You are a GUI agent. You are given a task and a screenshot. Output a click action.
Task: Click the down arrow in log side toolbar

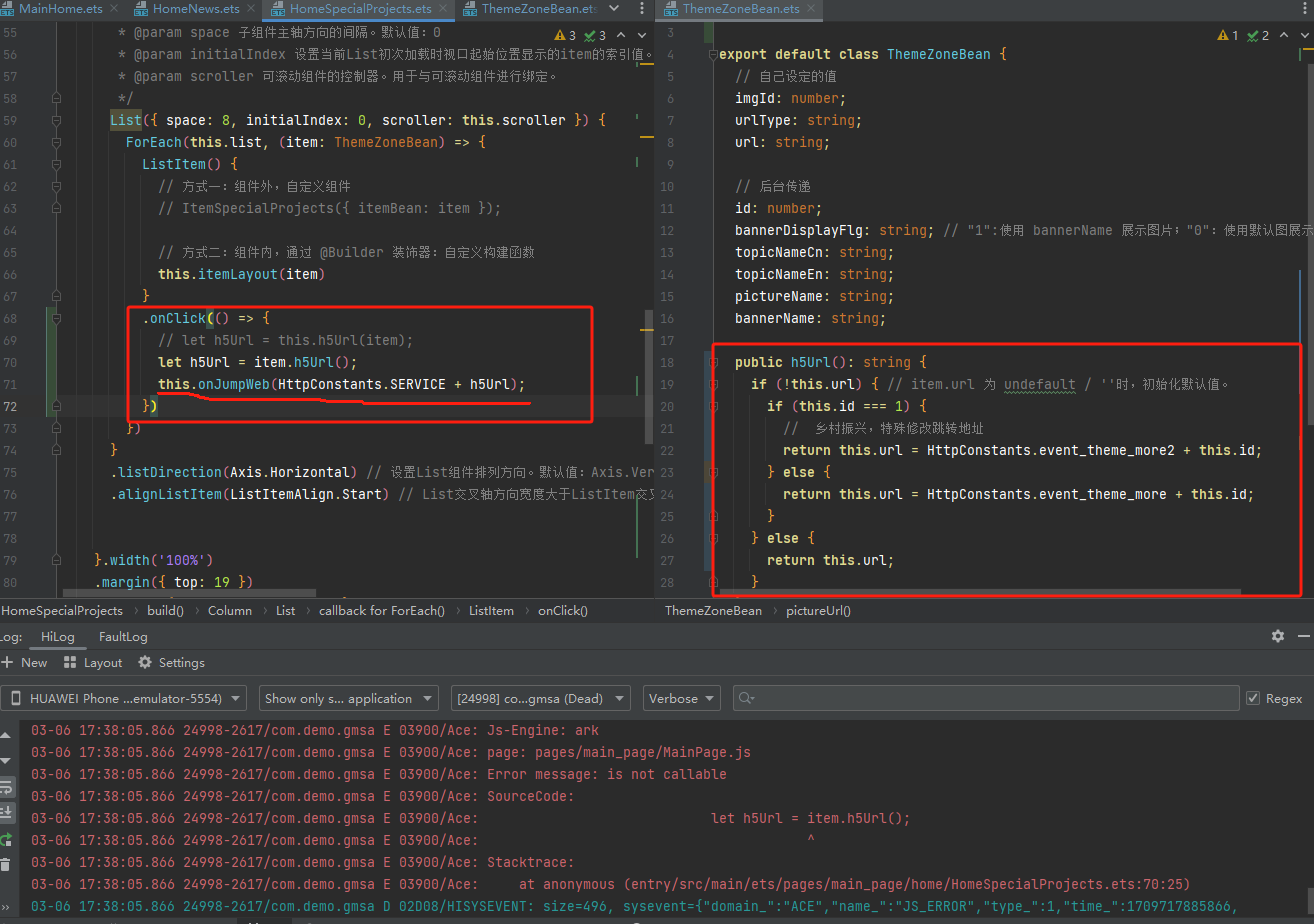(x=7, y=761)
